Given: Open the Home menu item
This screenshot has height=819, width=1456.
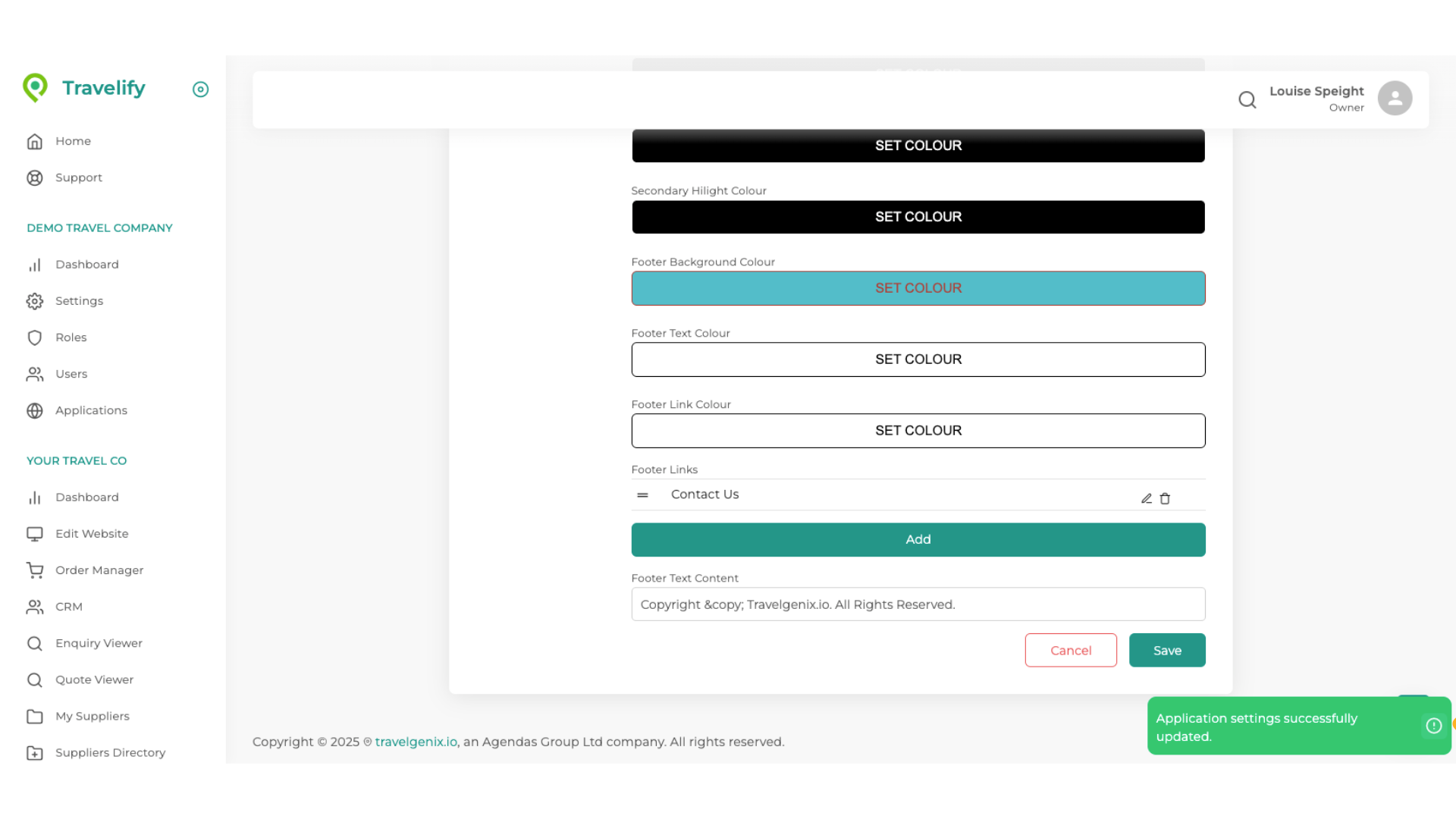Looking at the screenshot, I should click(x=73, y=141).
